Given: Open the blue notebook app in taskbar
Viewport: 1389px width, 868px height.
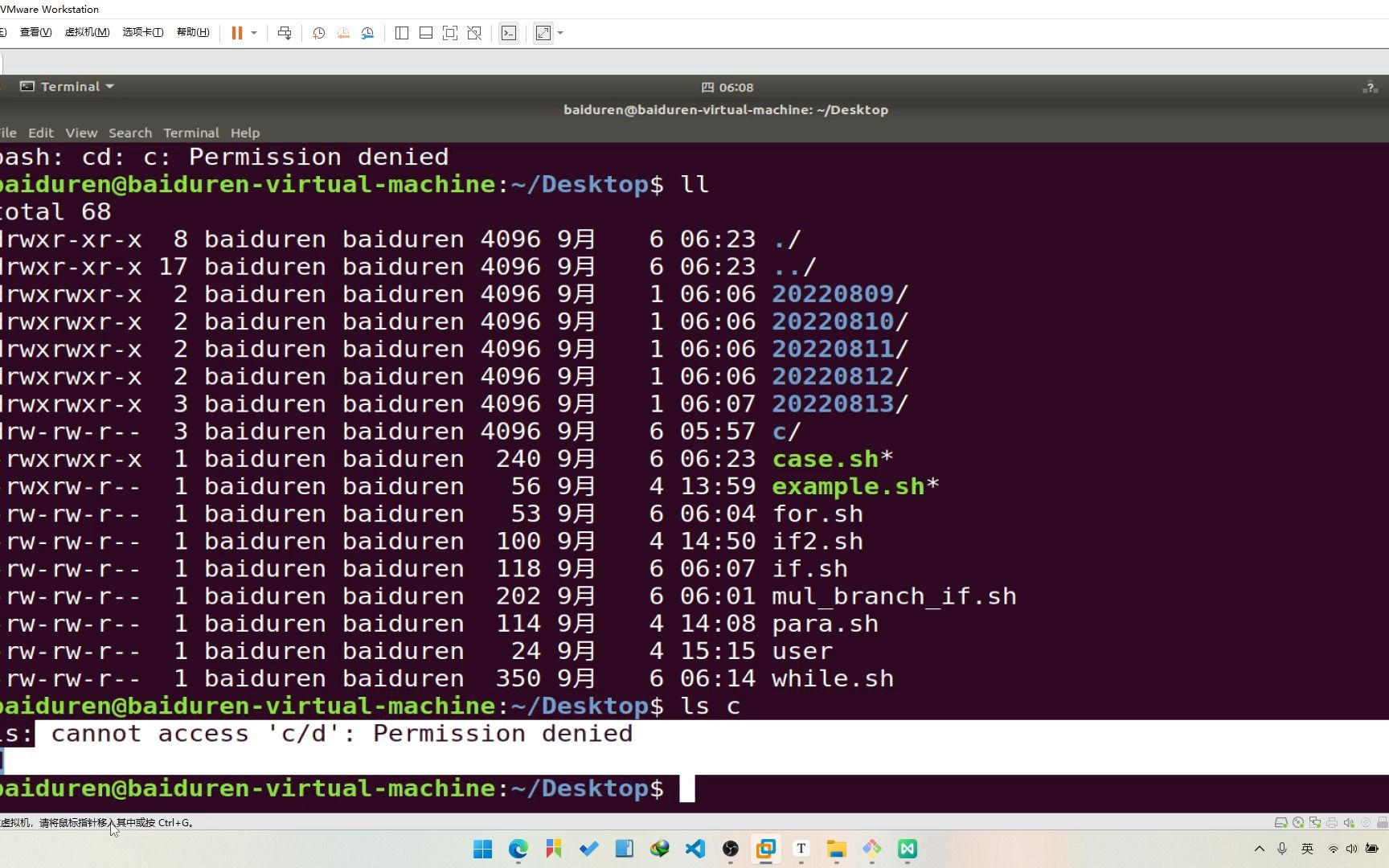Looking at the screenshot, I should 625,849.
